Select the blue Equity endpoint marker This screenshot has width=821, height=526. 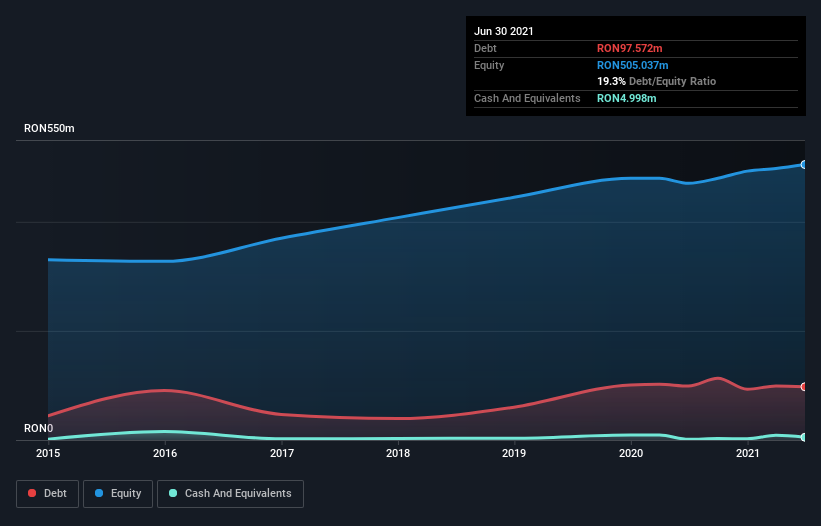pos(804,165)
